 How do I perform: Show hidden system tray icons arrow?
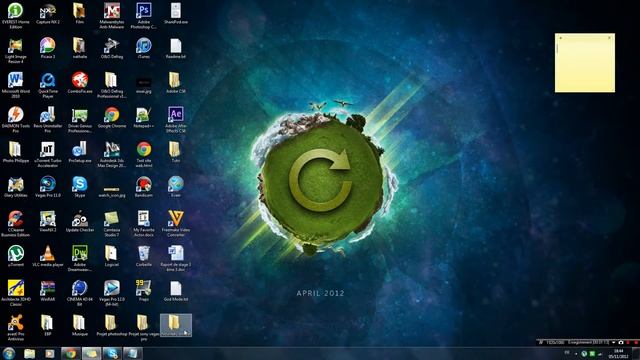pos(576,353)
